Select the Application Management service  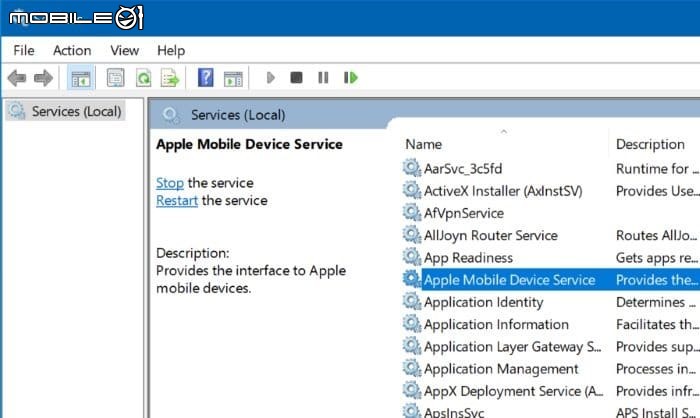click(x=551, y=369)
